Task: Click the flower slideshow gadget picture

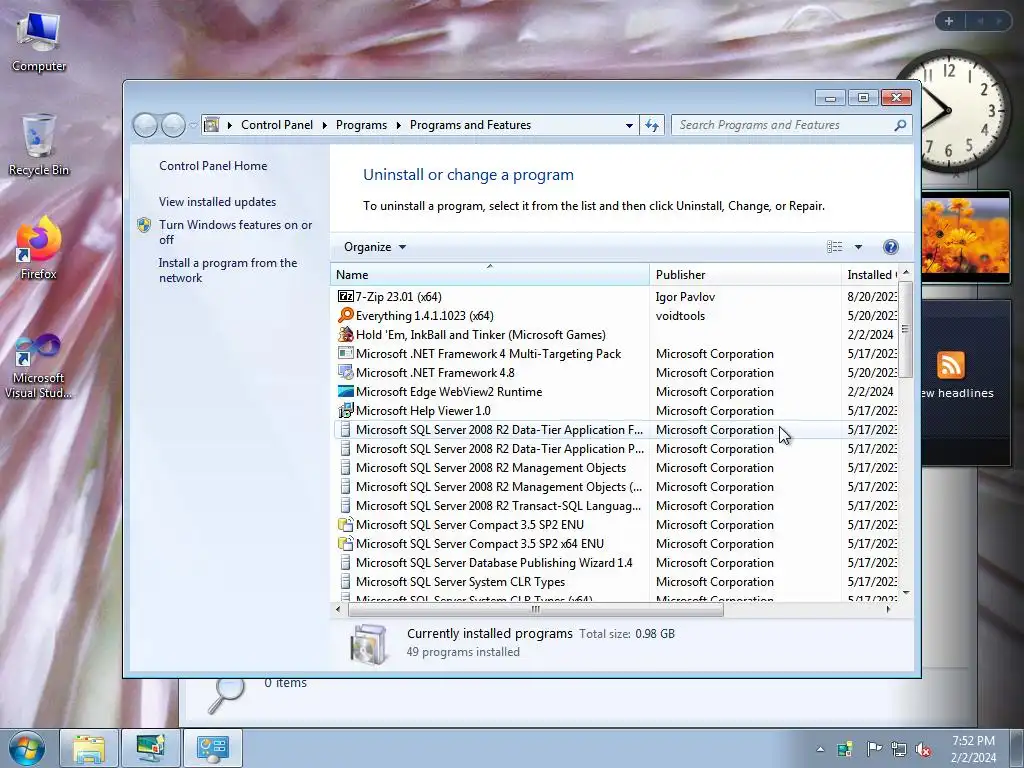Action: pyautogui.click(x=965, y=237)
